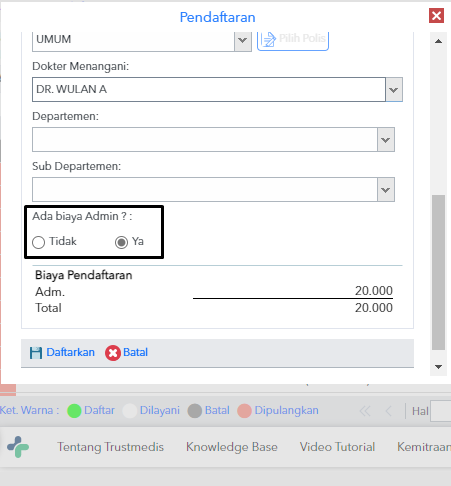Expand the Dokter Menangani dropdown
451x486 pixels.
[394, 90]
